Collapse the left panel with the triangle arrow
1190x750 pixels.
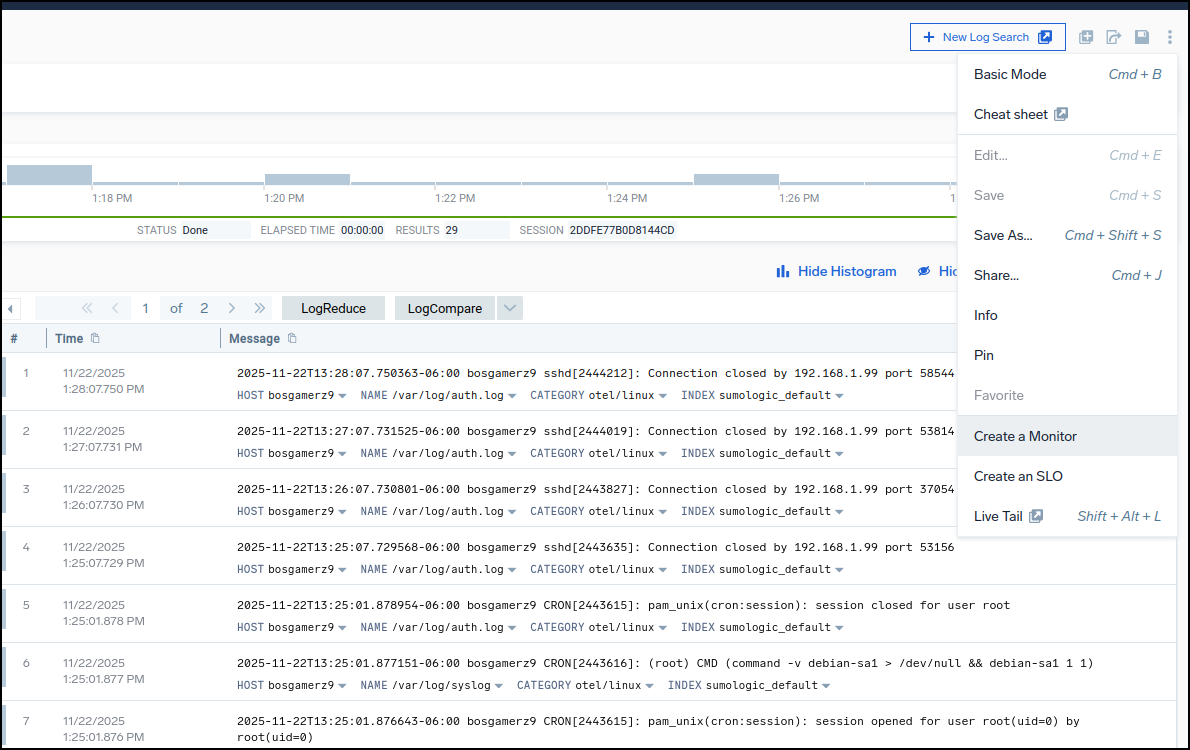[x=12, y=308]
